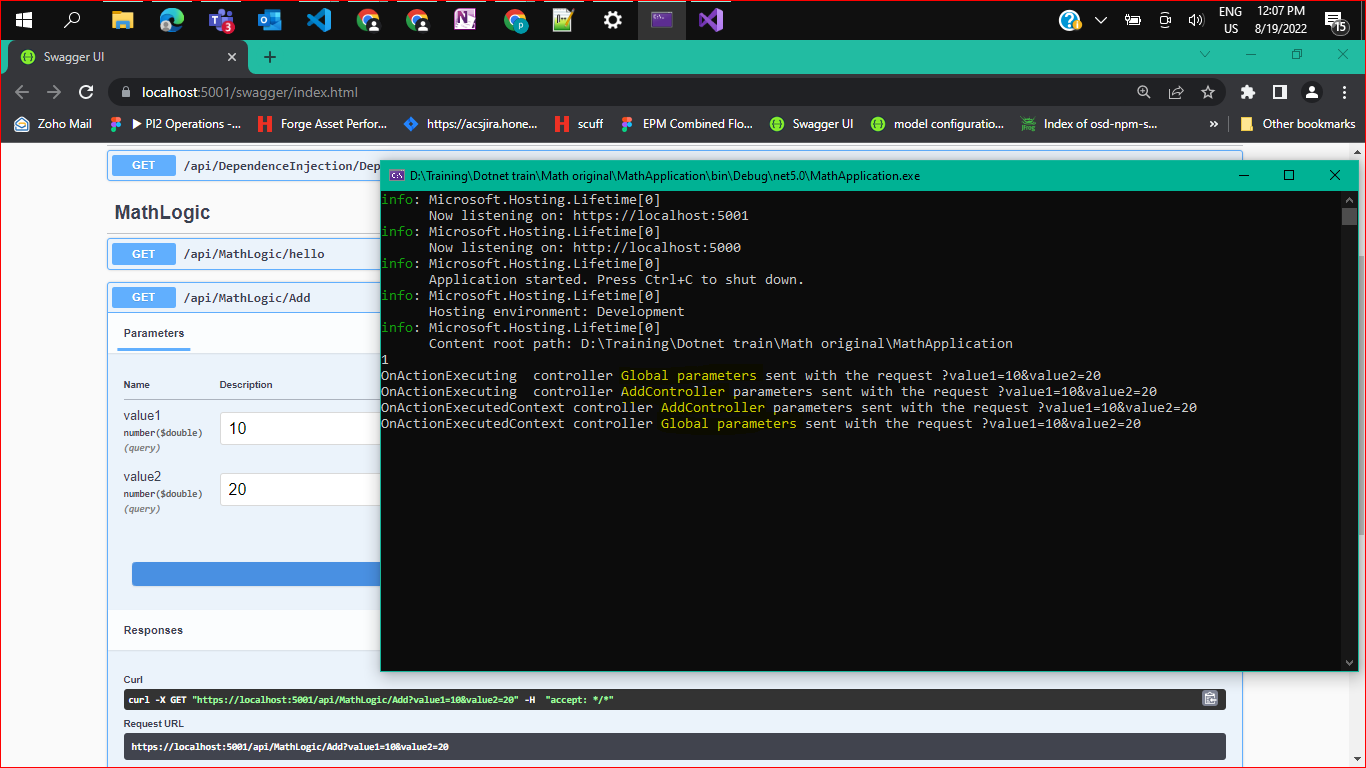The image size is (1366, 768).
Task: Open the browser extensions puzzle-piece icon
Action: coord(1247,91)
